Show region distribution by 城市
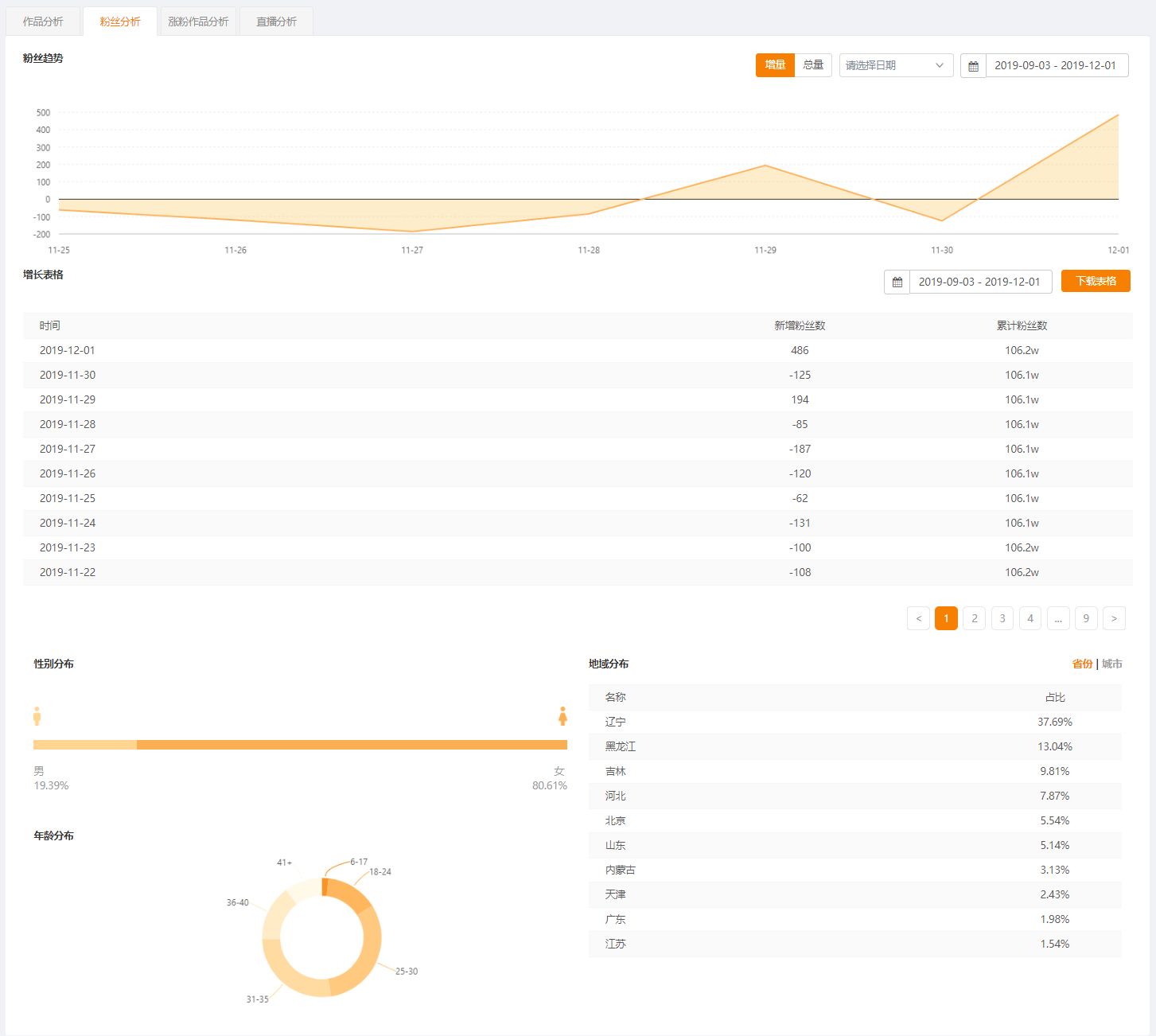Screen dimensions: 1156x1036 [1112, 664]
